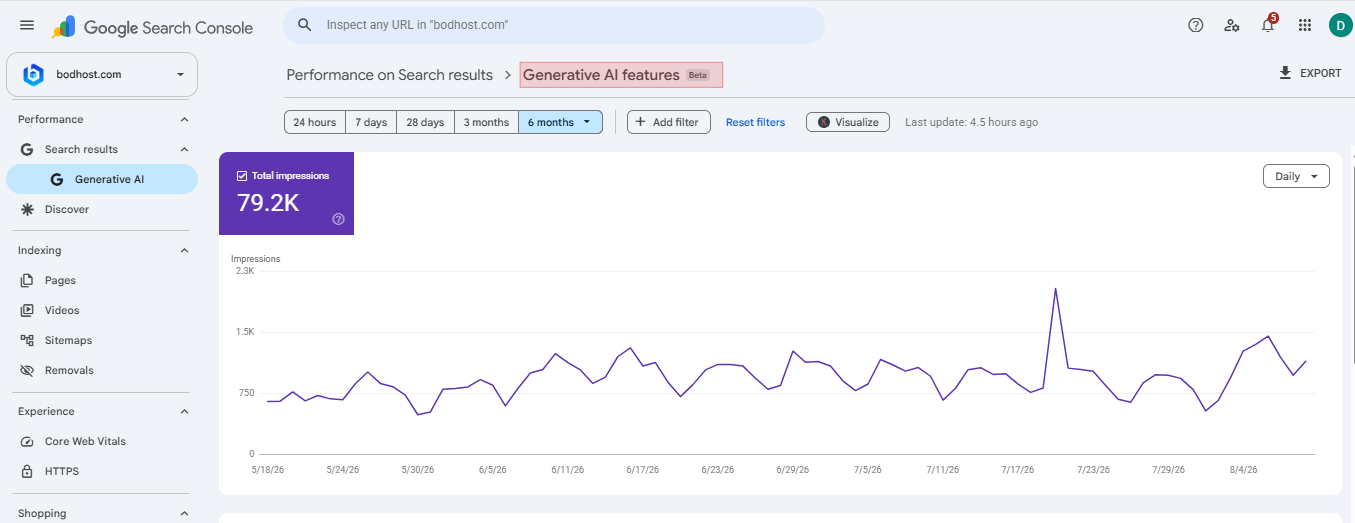Screen dimensions: 1355x523
Task: Click the EXPORT button
Action: [1310, 73]
